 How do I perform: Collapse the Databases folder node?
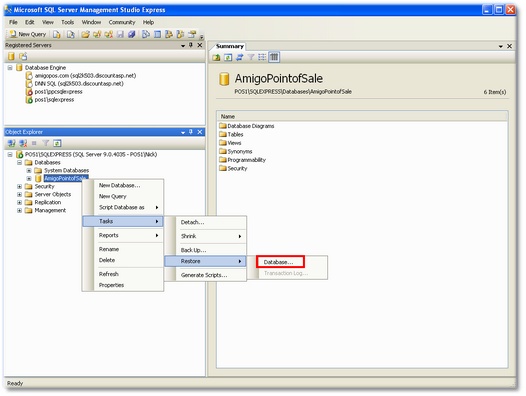point(19,162)
